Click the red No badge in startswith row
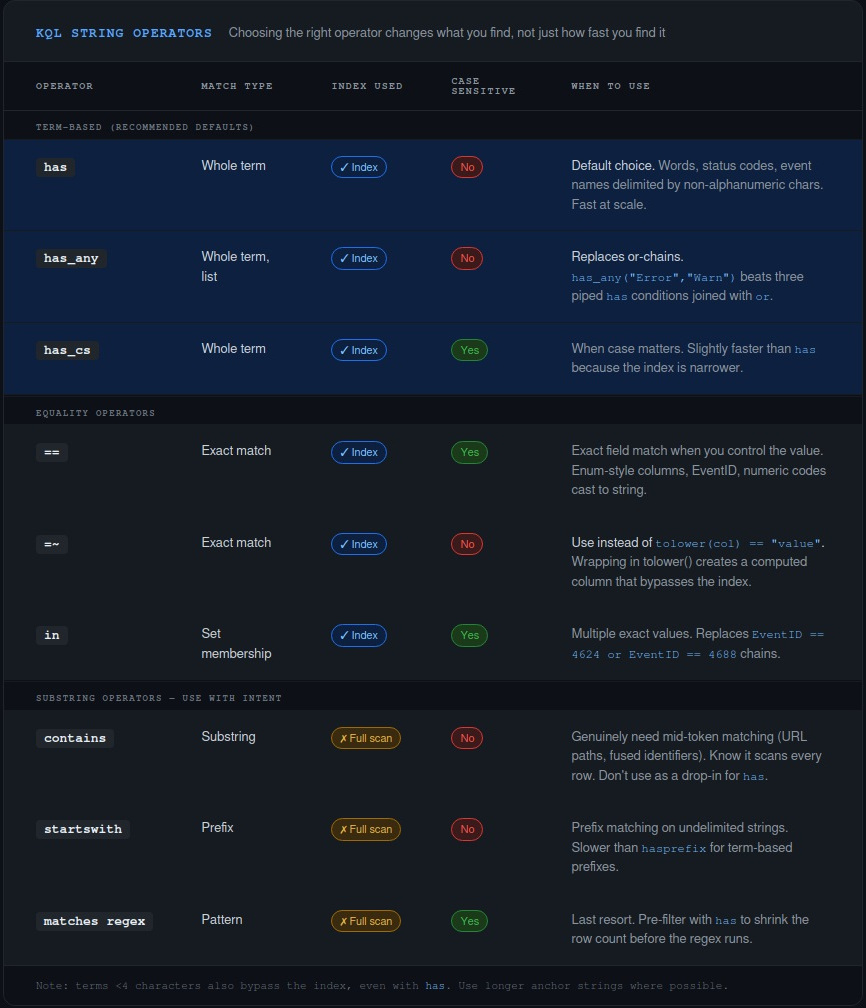The width and height of the screenshot is (866, 1008). tap(466, 829)
